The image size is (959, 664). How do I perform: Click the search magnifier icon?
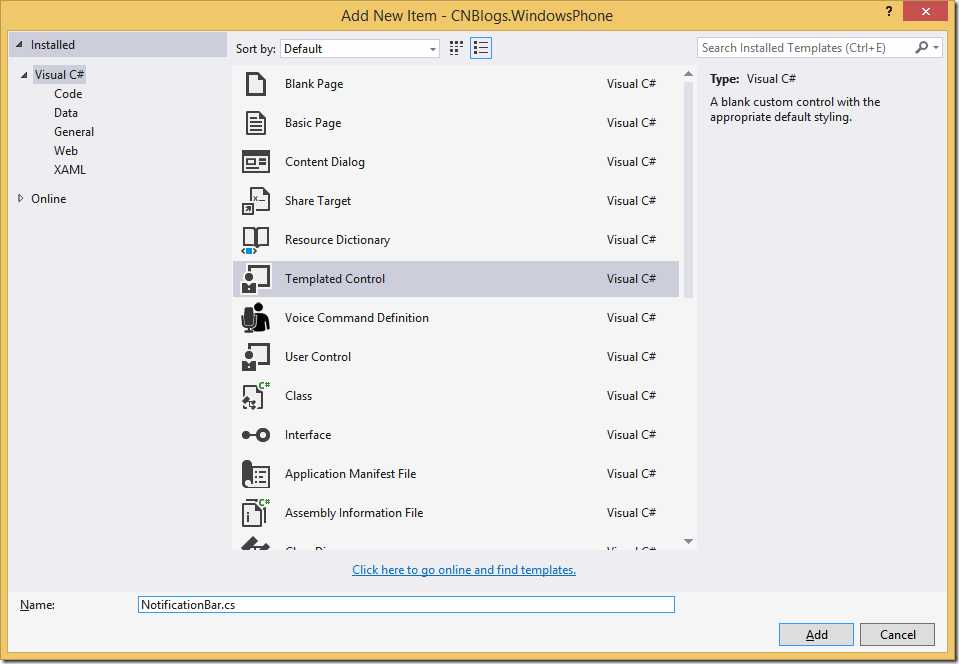[x=921, y=47]
